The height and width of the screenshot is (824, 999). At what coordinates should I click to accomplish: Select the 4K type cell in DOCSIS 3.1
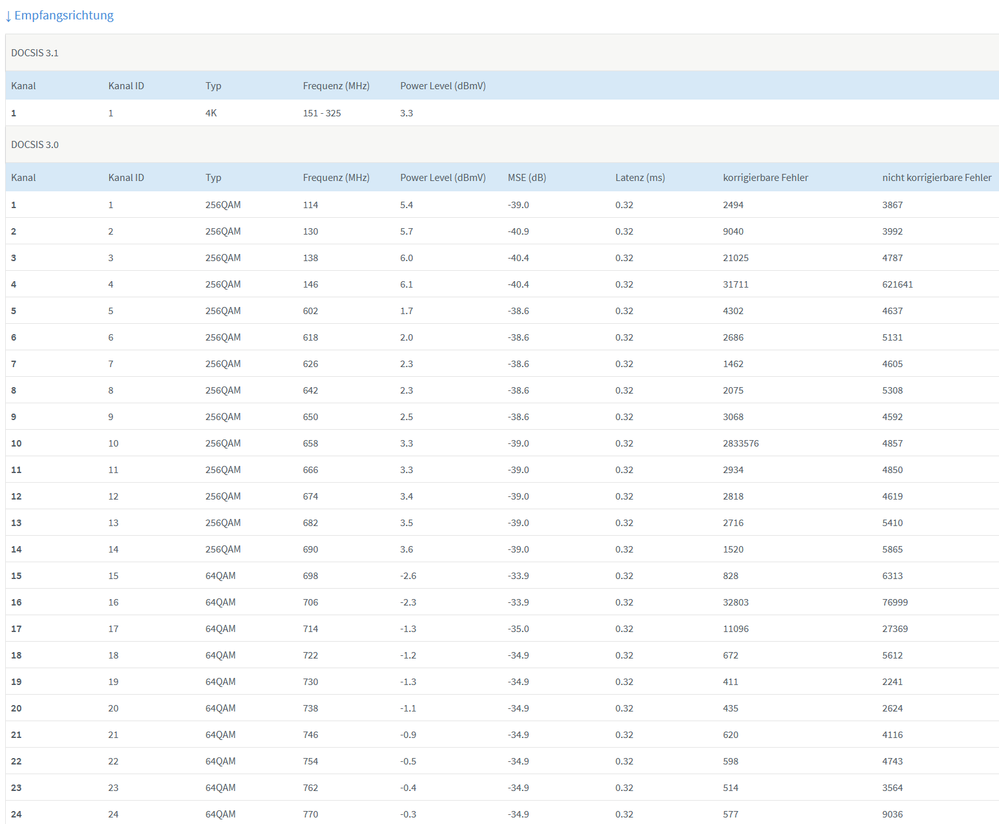tap(211, 114)
